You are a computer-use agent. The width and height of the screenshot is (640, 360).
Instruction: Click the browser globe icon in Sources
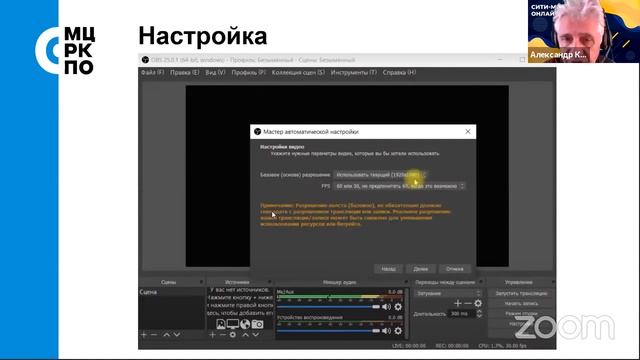click(x=245, y=324)
